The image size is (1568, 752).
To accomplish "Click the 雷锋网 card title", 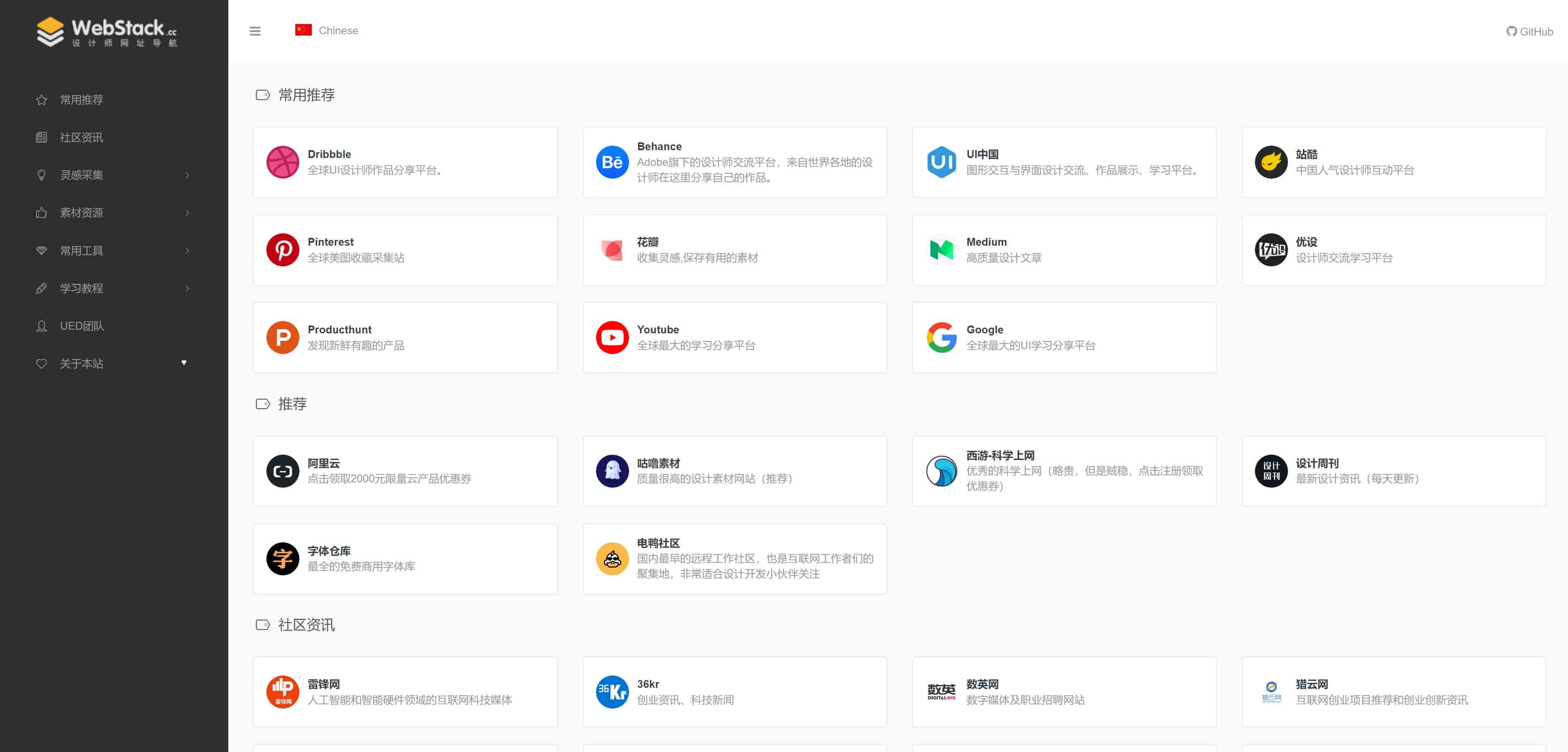I will click(324, 685).
